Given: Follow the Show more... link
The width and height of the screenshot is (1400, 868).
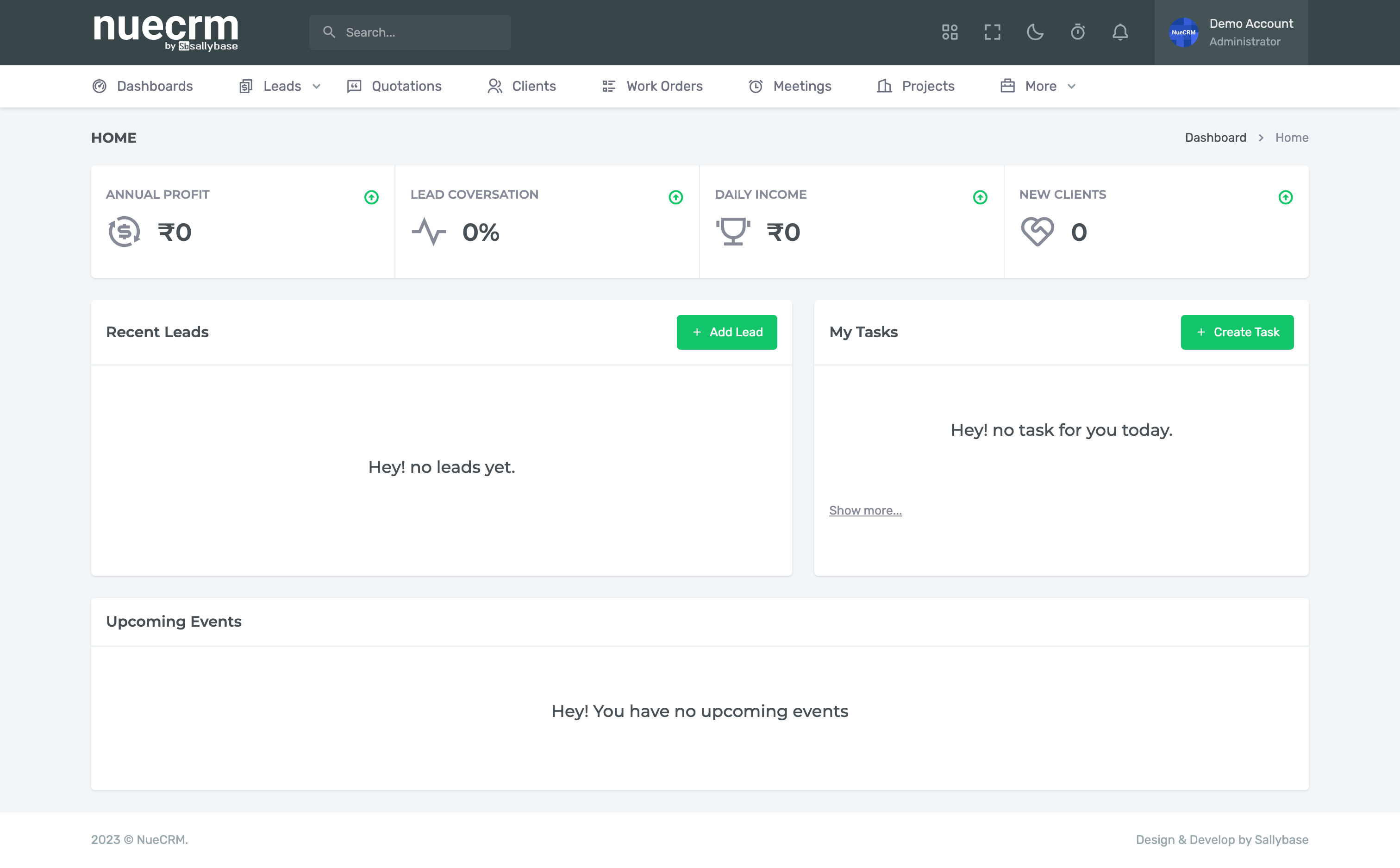Looking at the screenshot, I should pyautogui.click(x=865, y=510).
